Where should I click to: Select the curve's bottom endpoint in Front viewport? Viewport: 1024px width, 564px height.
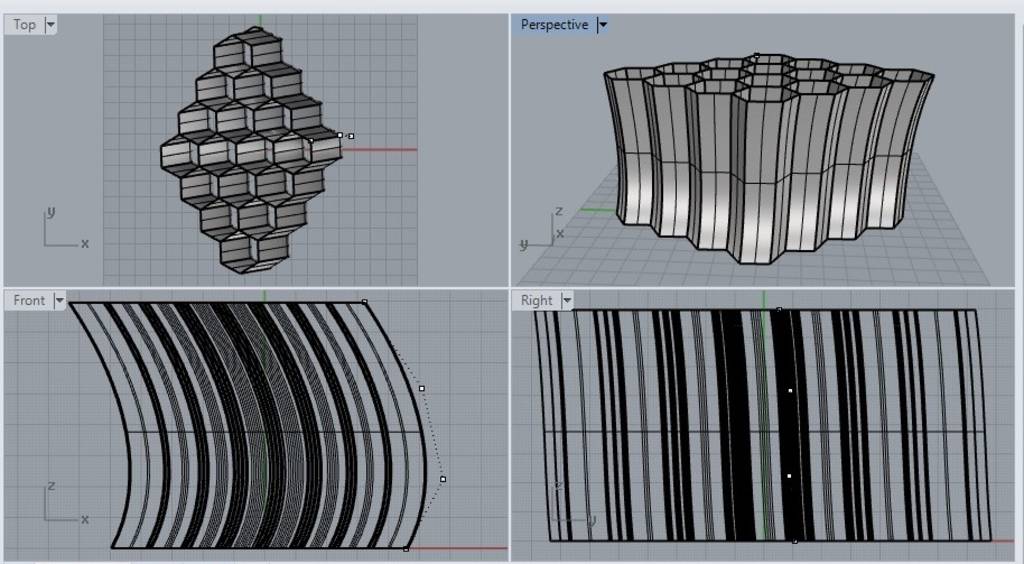[x=406, y=549]
